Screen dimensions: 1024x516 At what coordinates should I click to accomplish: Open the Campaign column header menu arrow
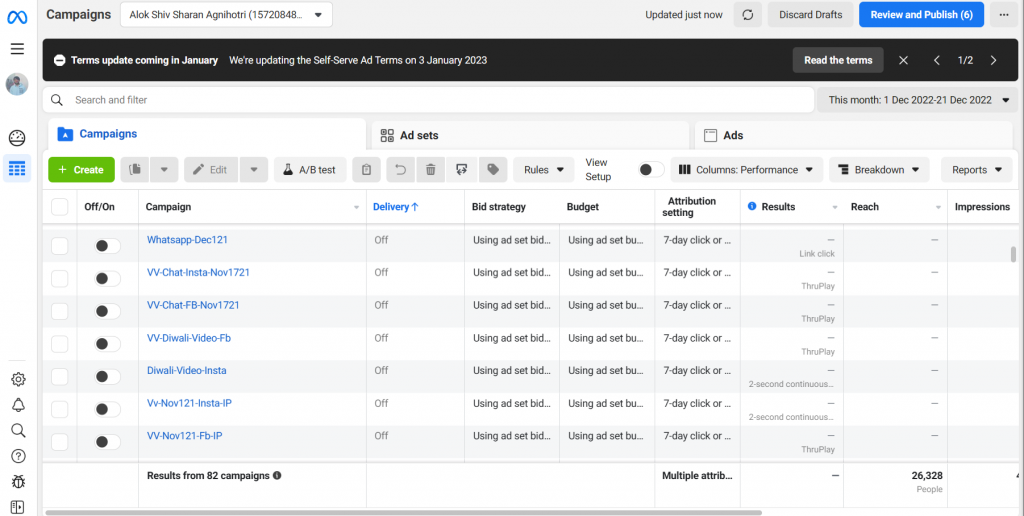point(357,207)
